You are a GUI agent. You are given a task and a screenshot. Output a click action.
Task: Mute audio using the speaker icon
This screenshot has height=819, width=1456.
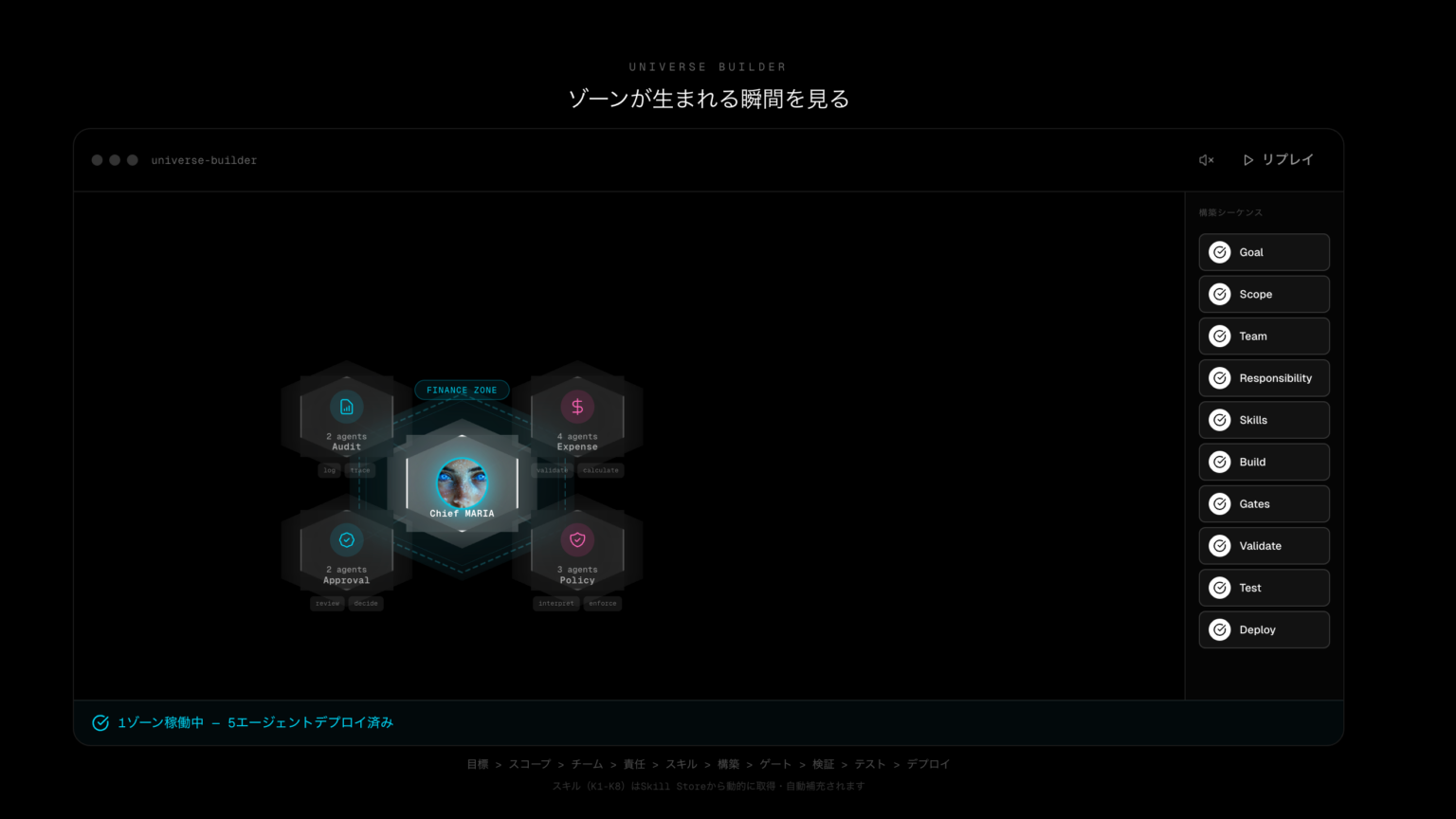(1205, 159)
